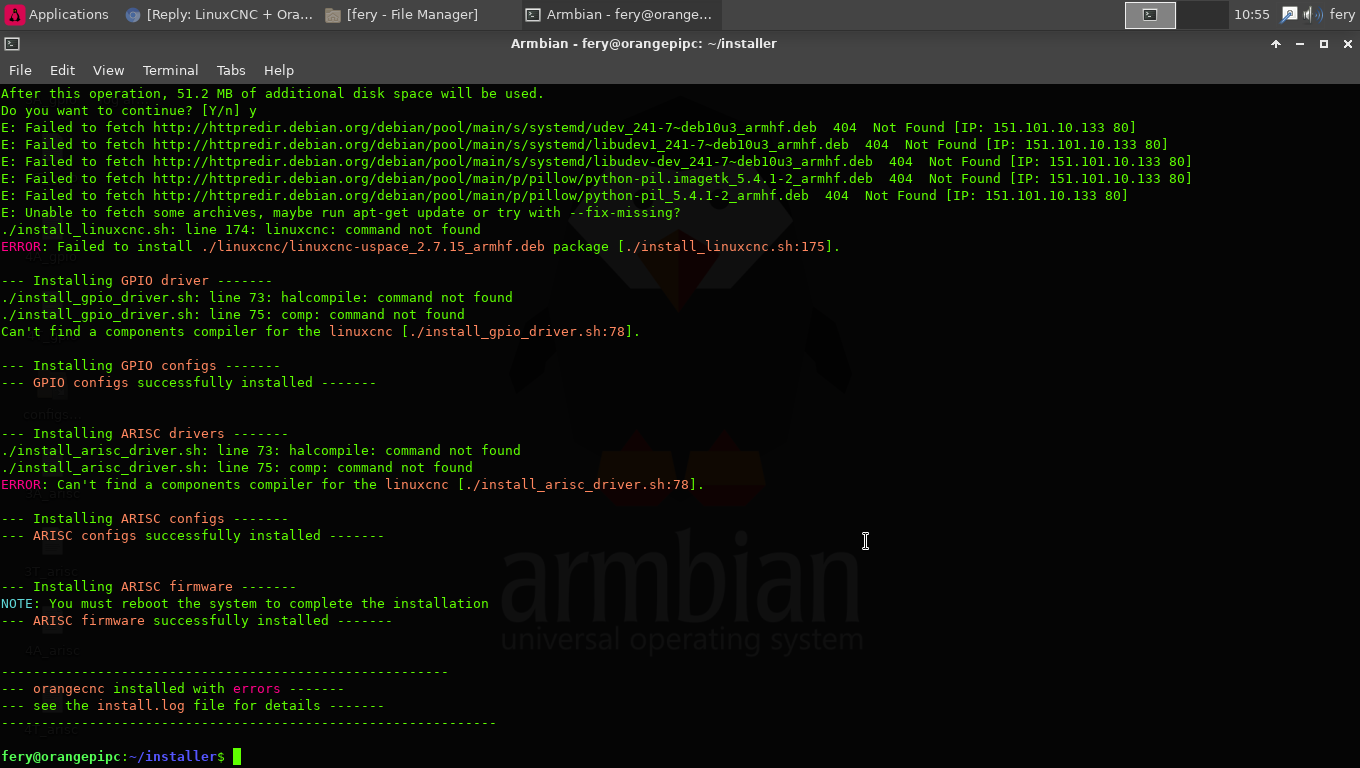Click the udev_241-7 failed fetch URL
Screen dimensions: 1360x768
[x=485, y=128]
